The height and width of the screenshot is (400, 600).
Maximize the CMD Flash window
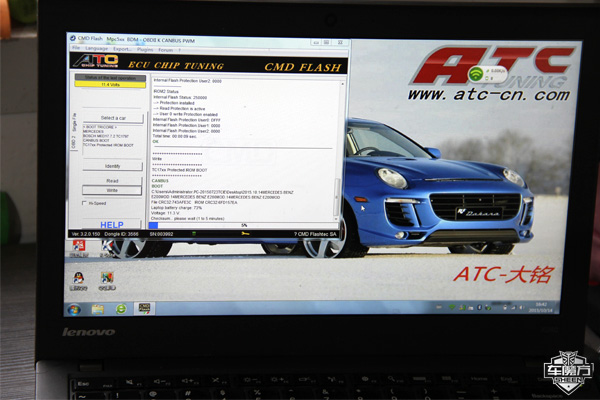327,42
